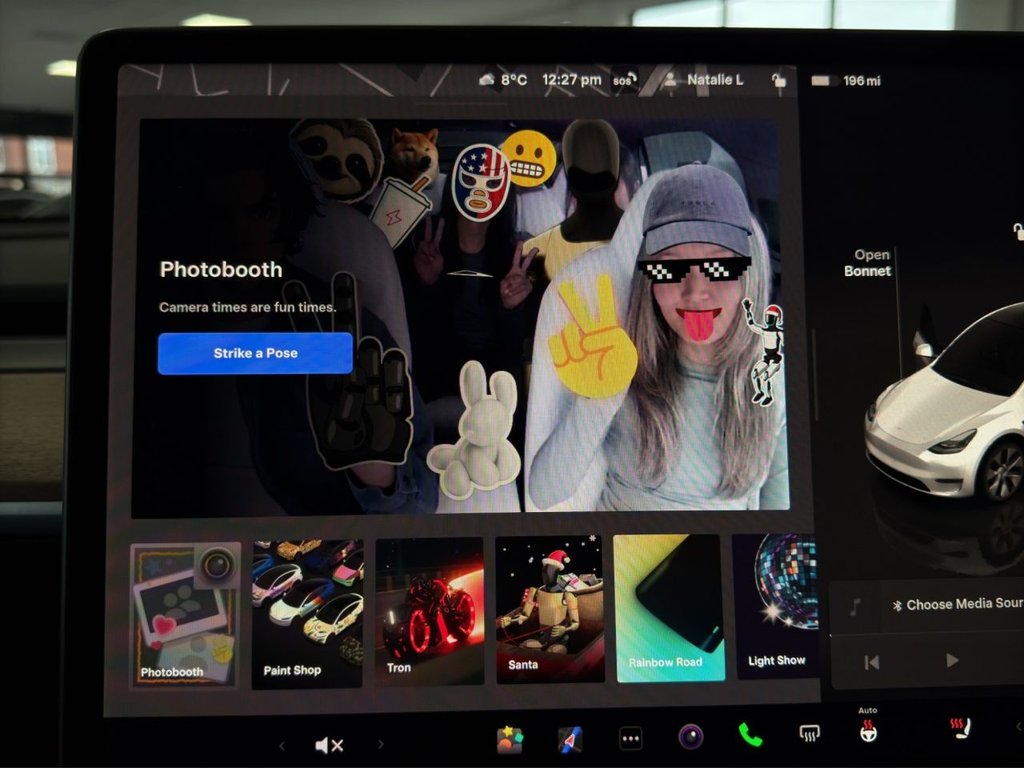
Task: Open the dashcam camera app icon
Action: [x=690, y=738]
